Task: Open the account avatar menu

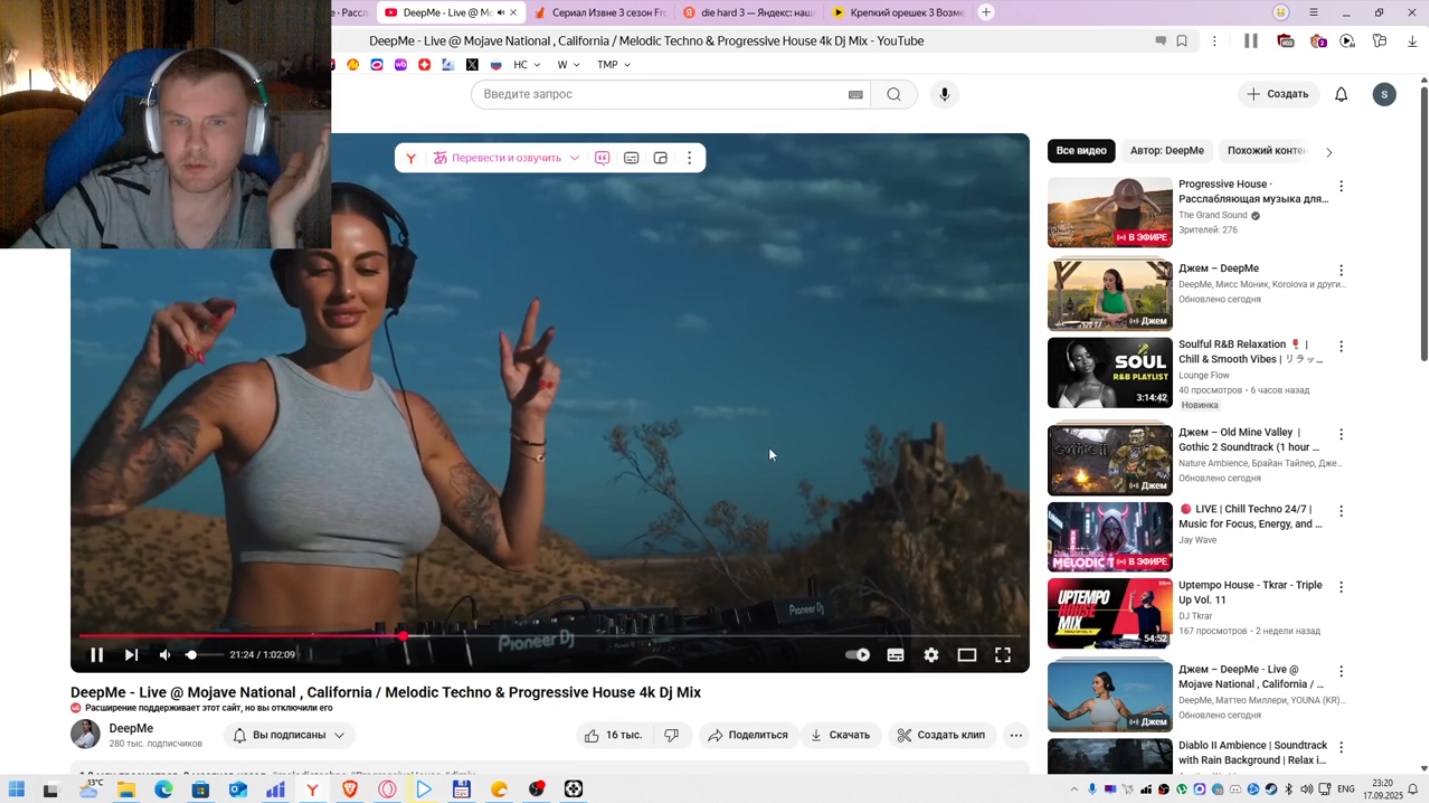Action: pos(1384,94)
